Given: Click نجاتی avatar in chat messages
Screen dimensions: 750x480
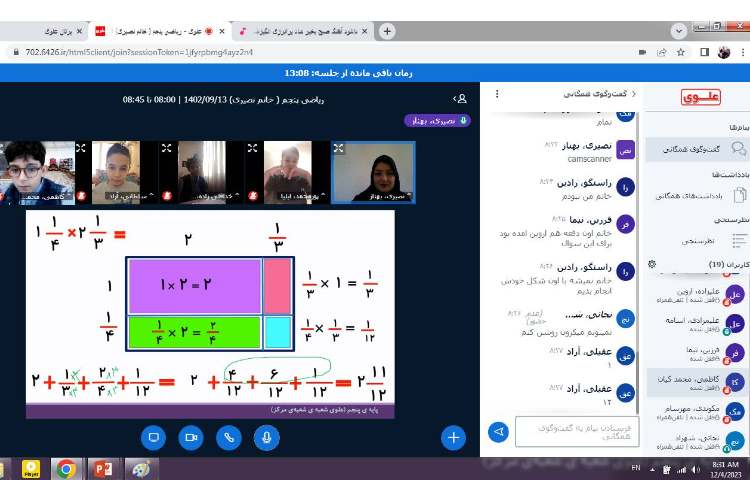Looking at the screenshot, I should (x=625, y=318).
